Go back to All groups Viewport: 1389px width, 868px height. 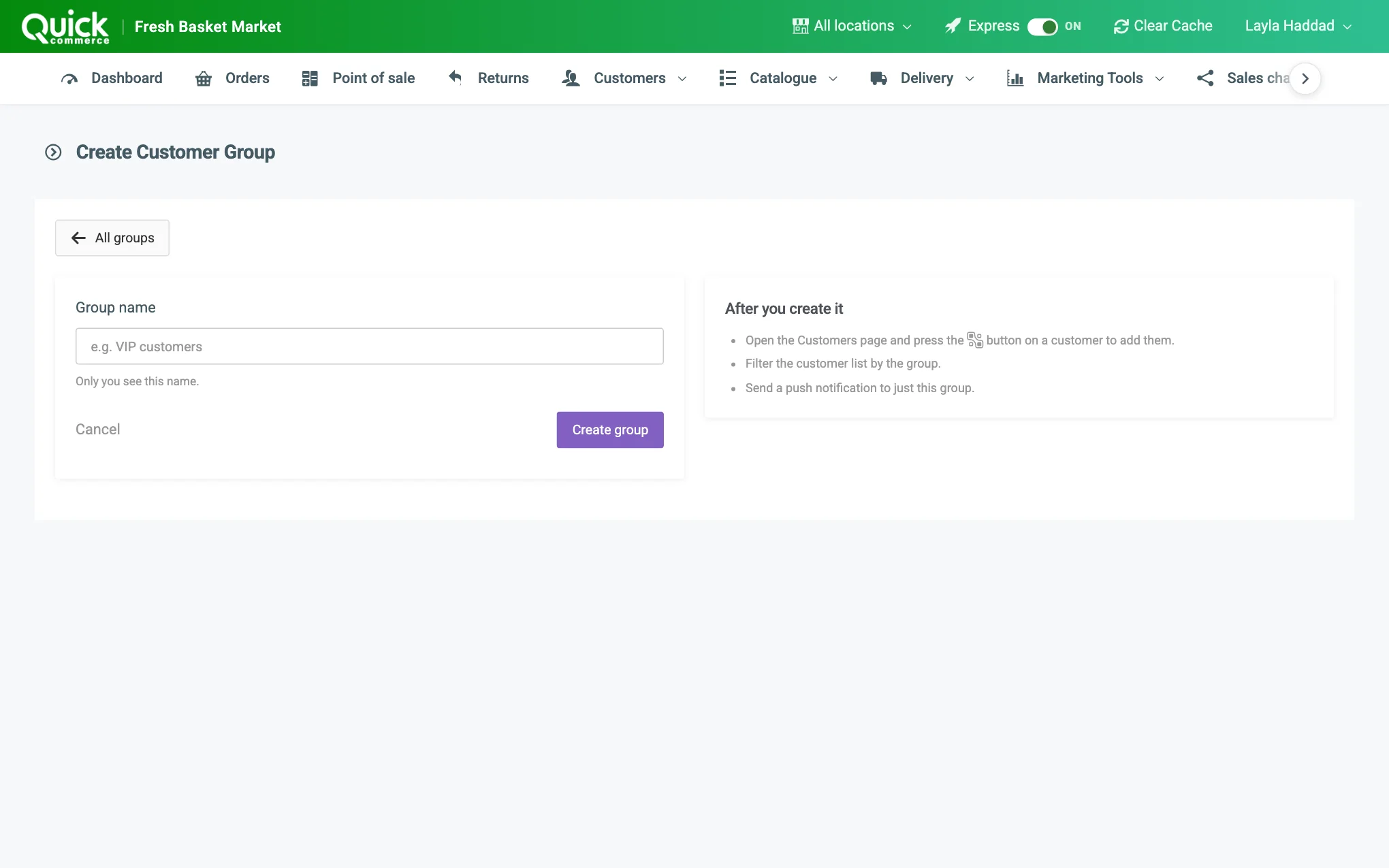pyautogui.click(x=112, y=238)
